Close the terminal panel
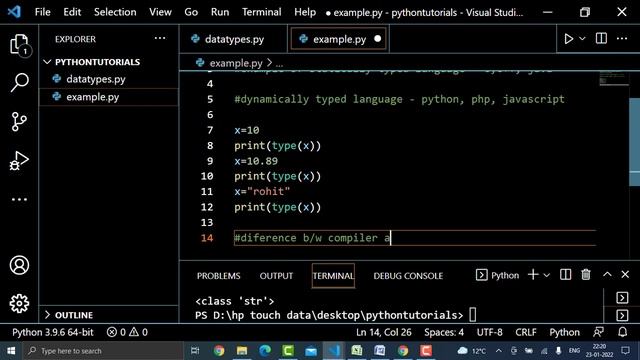This screenshot has width=640, height=360. pos(625,274)
